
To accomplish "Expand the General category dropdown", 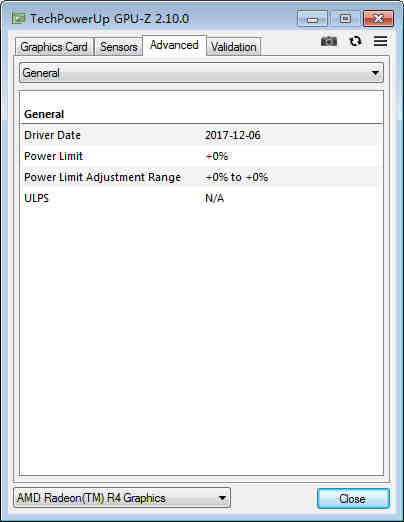I will [201, 73].
